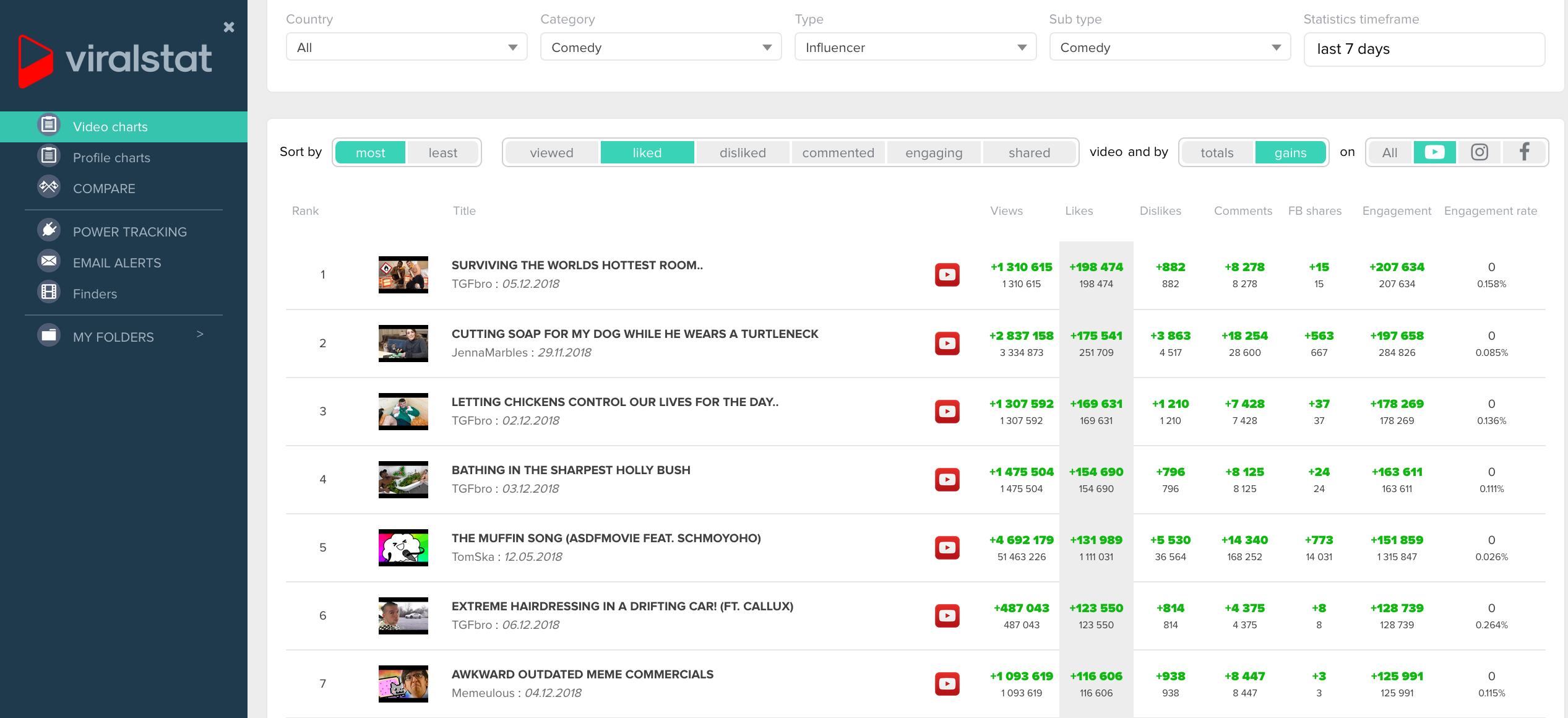Filter by Facebook platform icon

(1524, 152)
